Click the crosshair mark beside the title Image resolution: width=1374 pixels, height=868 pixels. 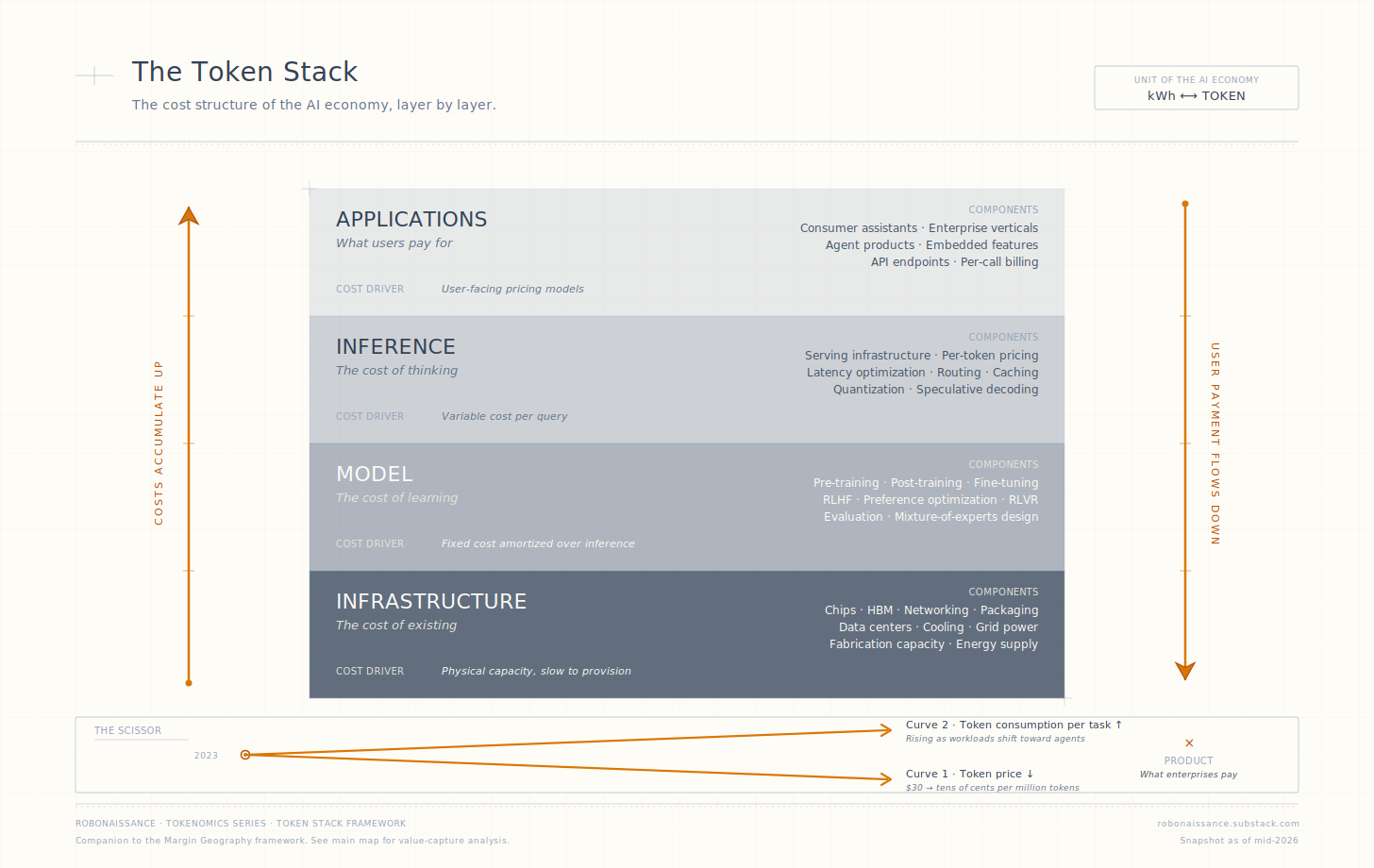[94, 75]
